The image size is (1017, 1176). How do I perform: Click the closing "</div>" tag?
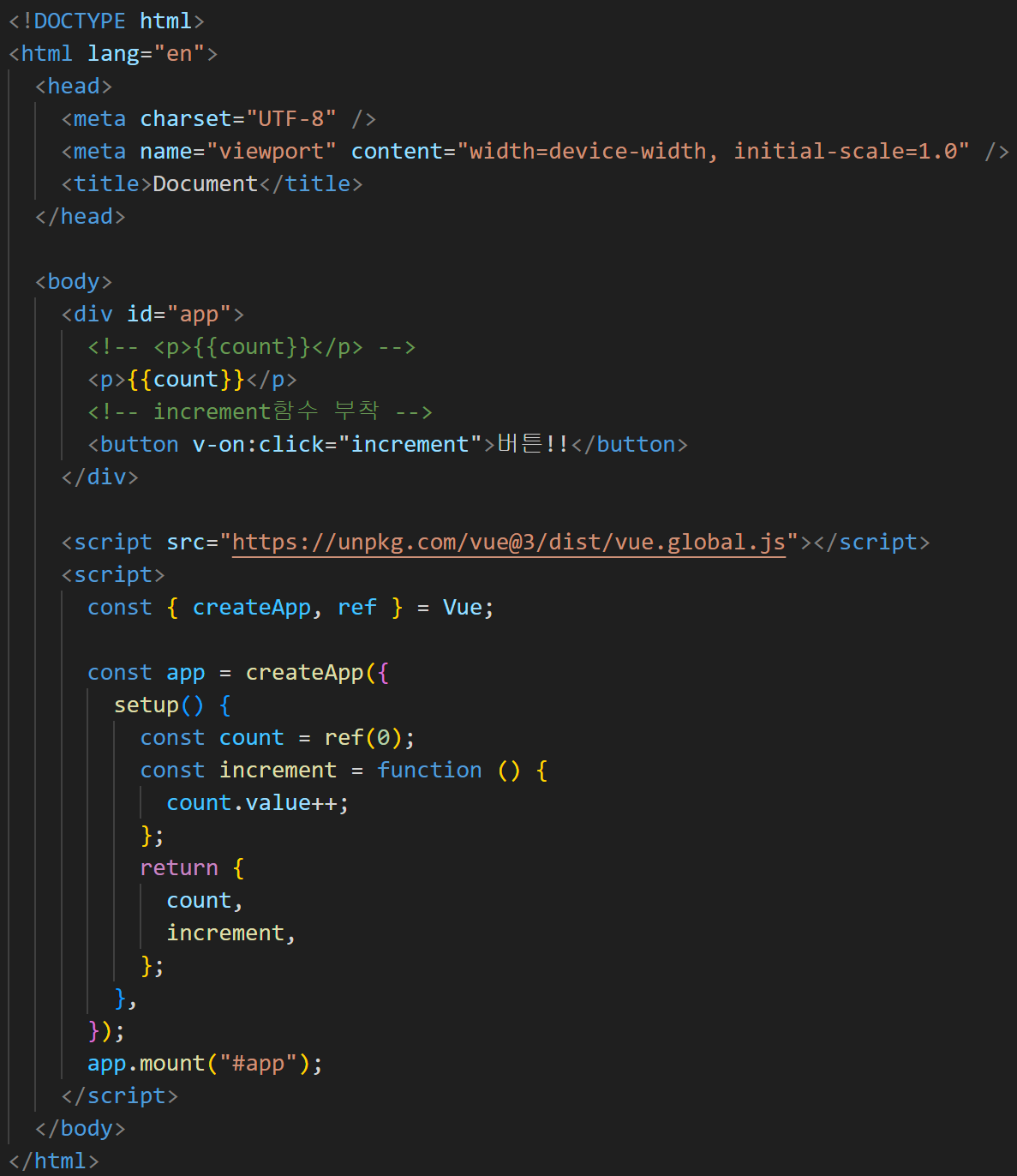coord(100,477)
